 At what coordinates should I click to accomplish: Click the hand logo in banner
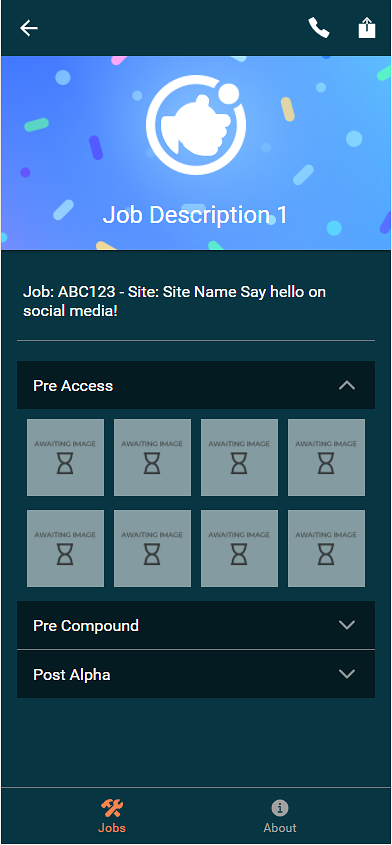tap(196, 125)
